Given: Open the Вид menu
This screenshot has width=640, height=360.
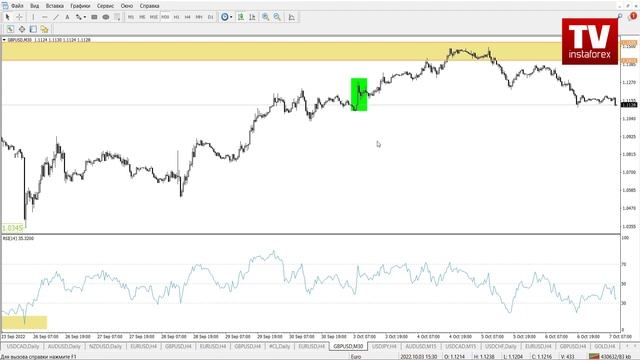Looking at the screenshot, I should (x=35, y=6).
